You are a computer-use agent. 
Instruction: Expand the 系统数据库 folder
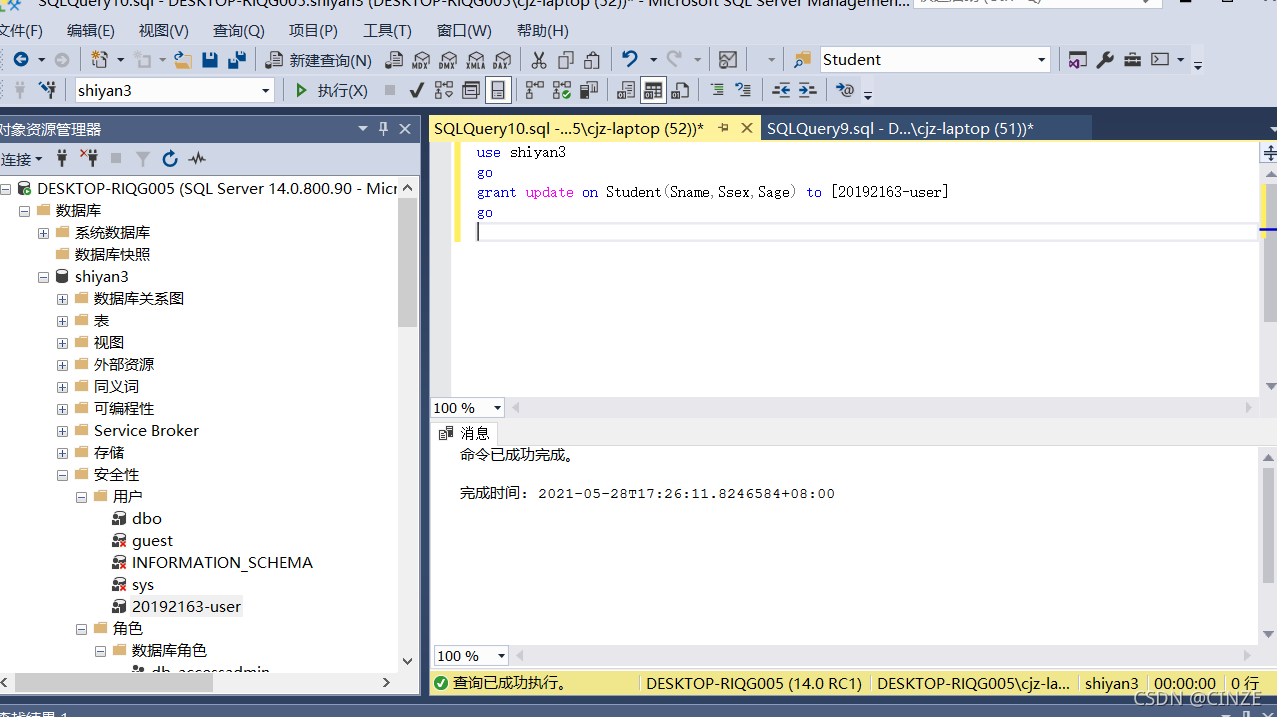coord(43,233)
